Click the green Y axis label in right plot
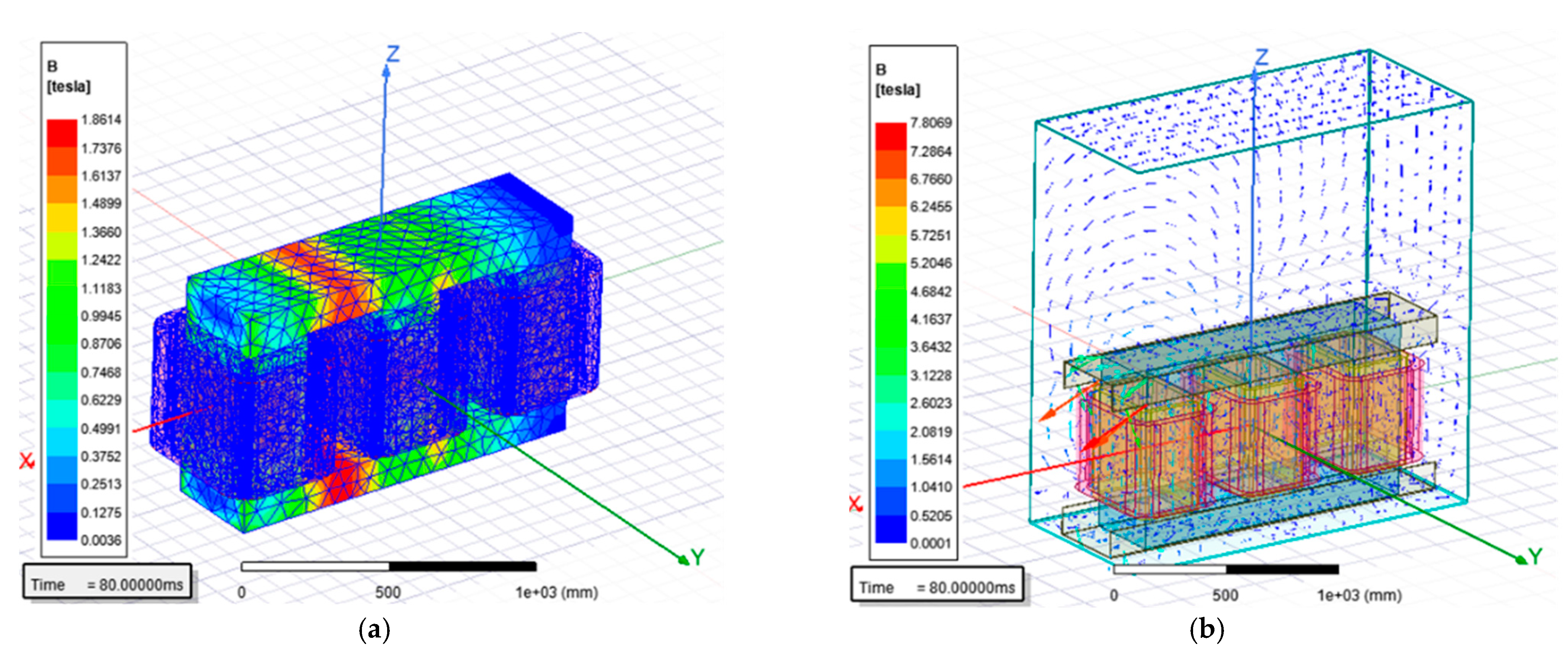 point(1535,556)
